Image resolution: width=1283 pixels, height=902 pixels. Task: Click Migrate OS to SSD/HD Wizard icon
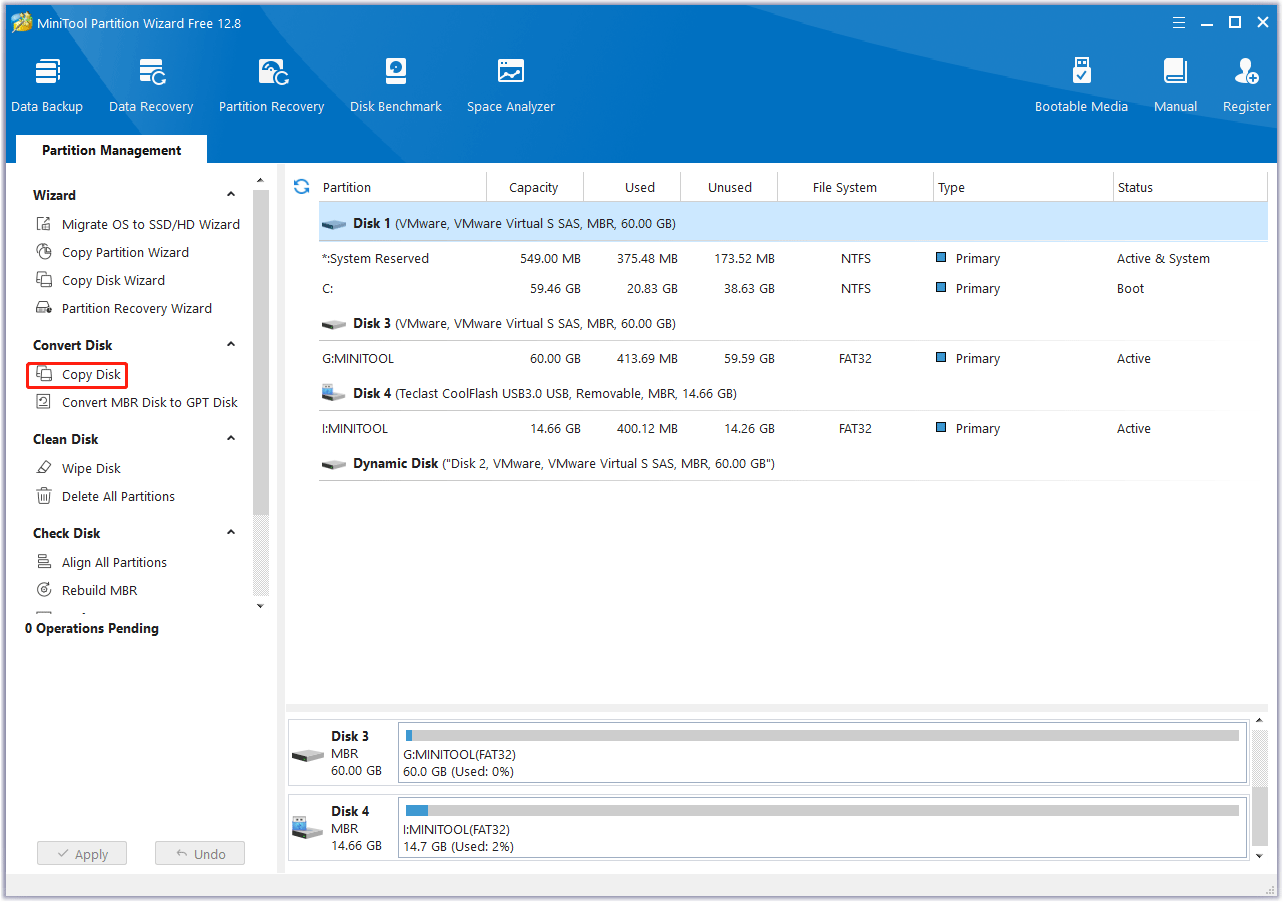click(x=44, y=224)
